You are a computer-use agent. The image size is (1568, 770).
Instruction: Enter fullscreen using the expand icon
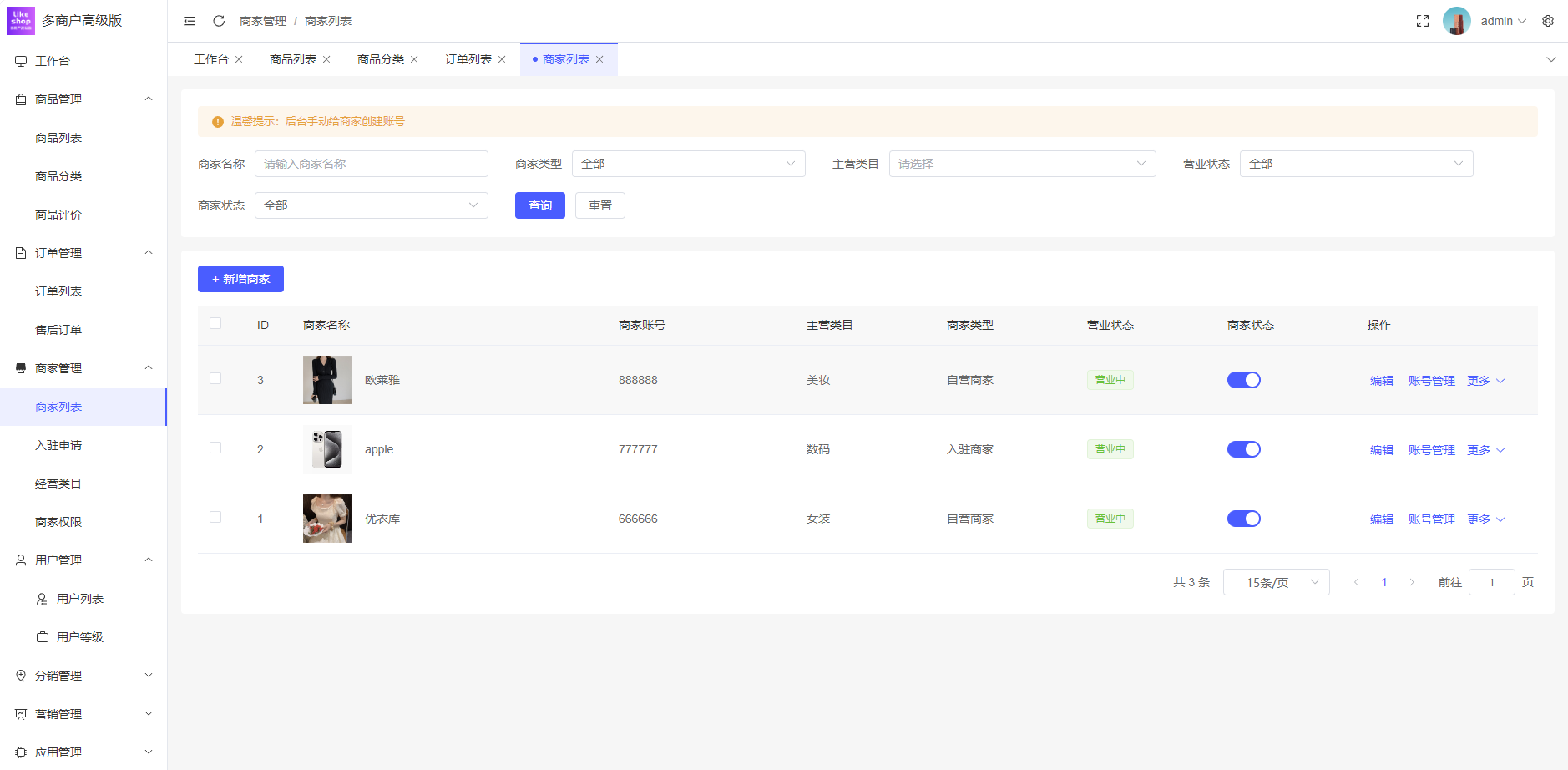[1424, 20]
